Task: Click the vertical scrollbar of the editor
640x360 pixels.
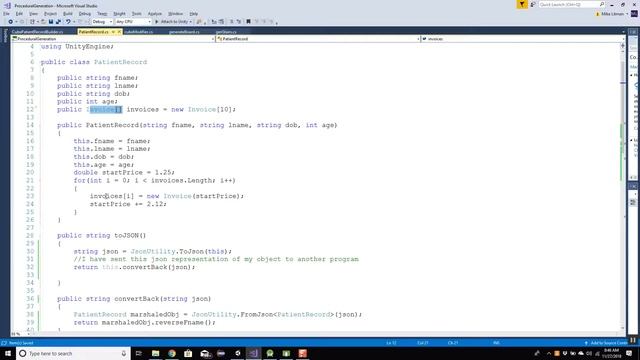Action: (x=623, y=188)
